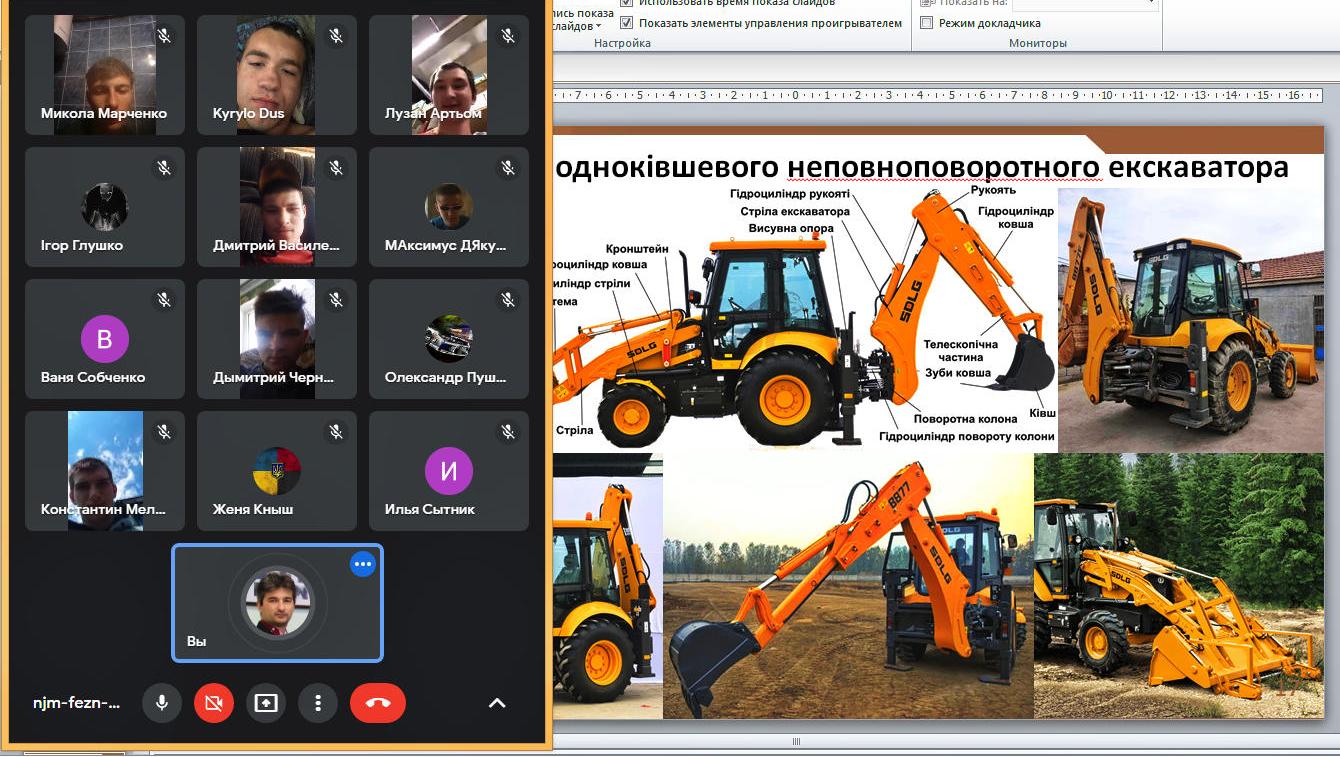Select МАксимус Дяку's participant tile
This screenshot has width=1340, height=757.
point(449,207)
